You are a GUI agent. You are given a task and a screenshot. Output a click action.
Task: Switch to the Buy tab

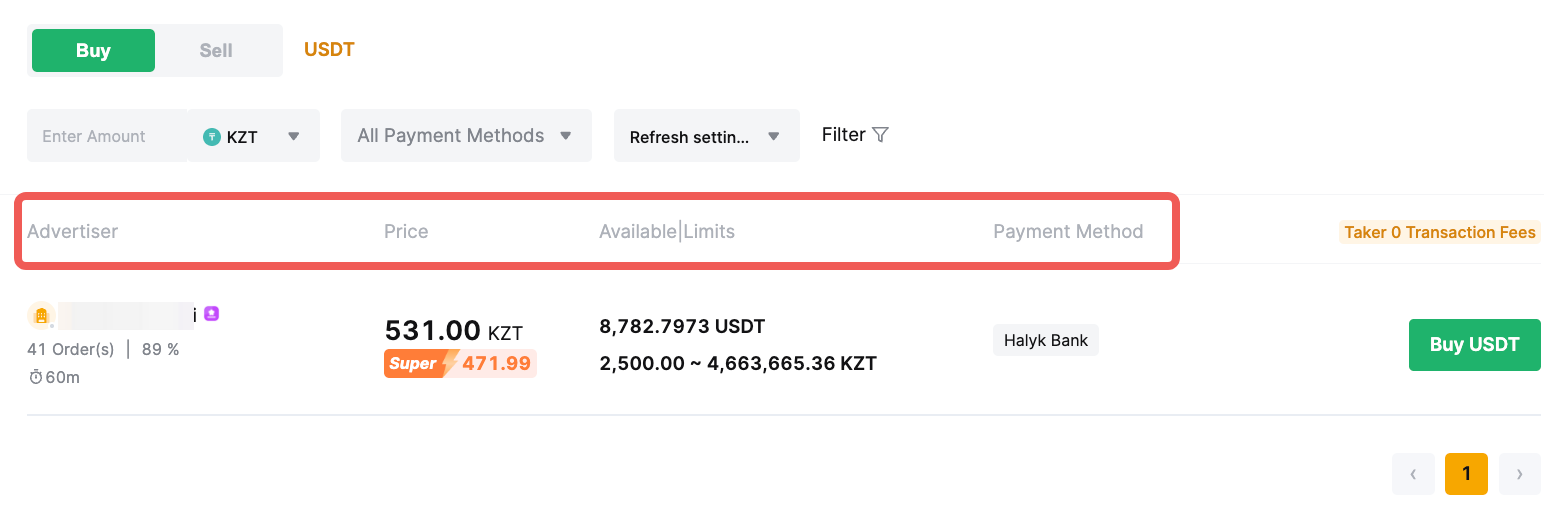point(93,51)
